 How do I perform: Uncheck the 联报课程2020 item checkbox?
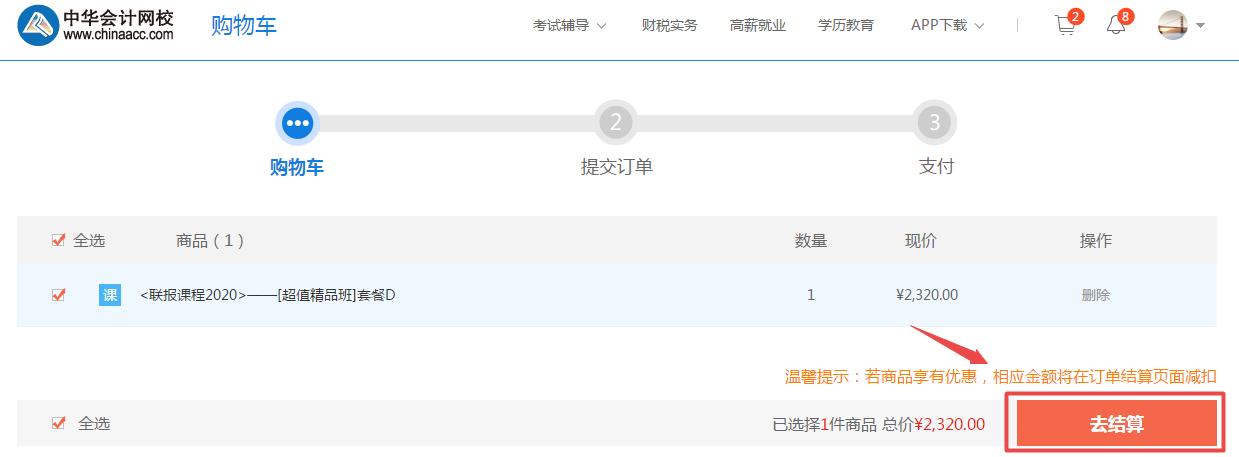pyautogui.click(x=58, y=295)
